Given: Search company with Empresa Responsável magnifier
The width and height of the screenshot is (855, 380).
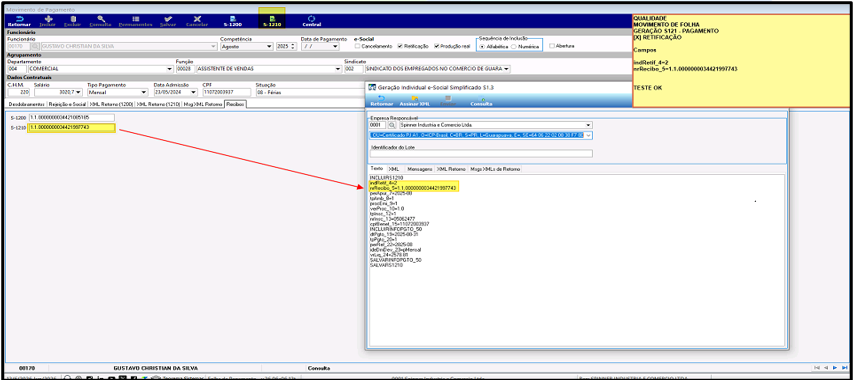Looking at the screenshot, I should pyautogui.click(x=393, y=125).
